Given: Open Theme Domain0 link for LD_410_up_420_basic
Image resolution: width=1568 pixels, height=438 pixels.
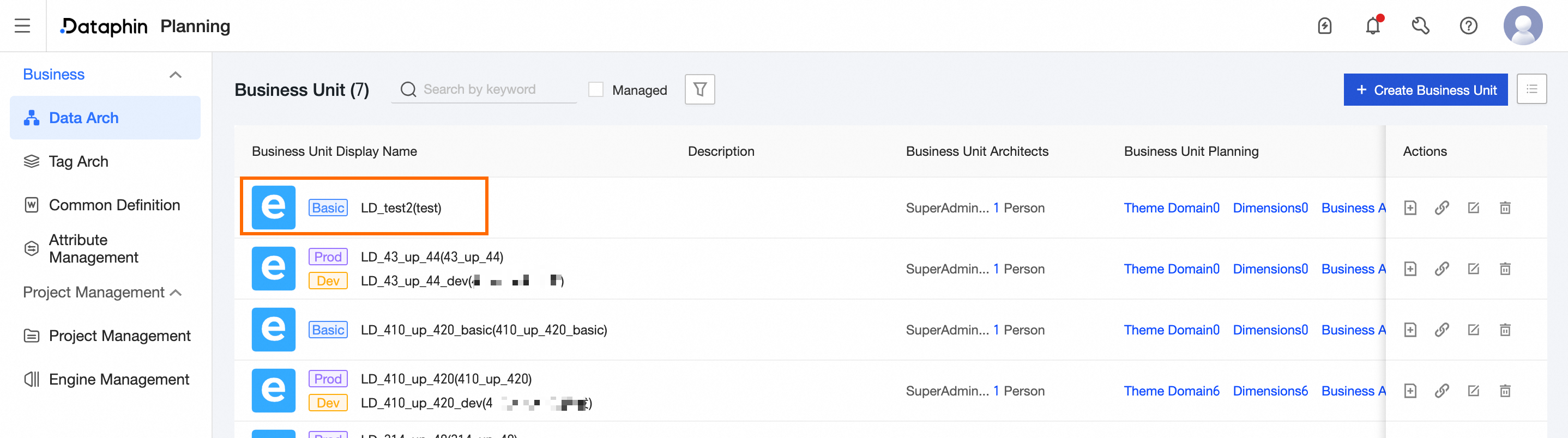Looking at the screenshot, I should click(x=1171, y=330).
